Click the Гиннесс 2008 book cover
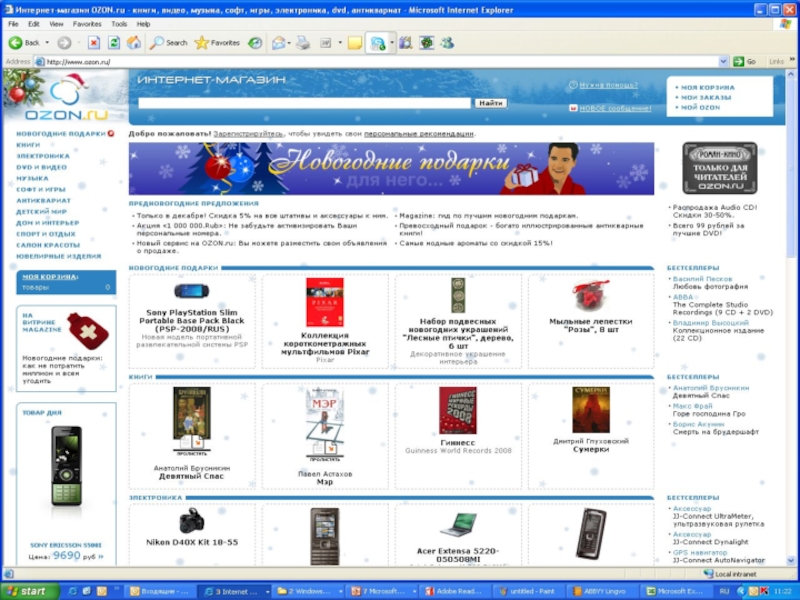The height and width of the screenshot is (600, 800). point(458,410)
